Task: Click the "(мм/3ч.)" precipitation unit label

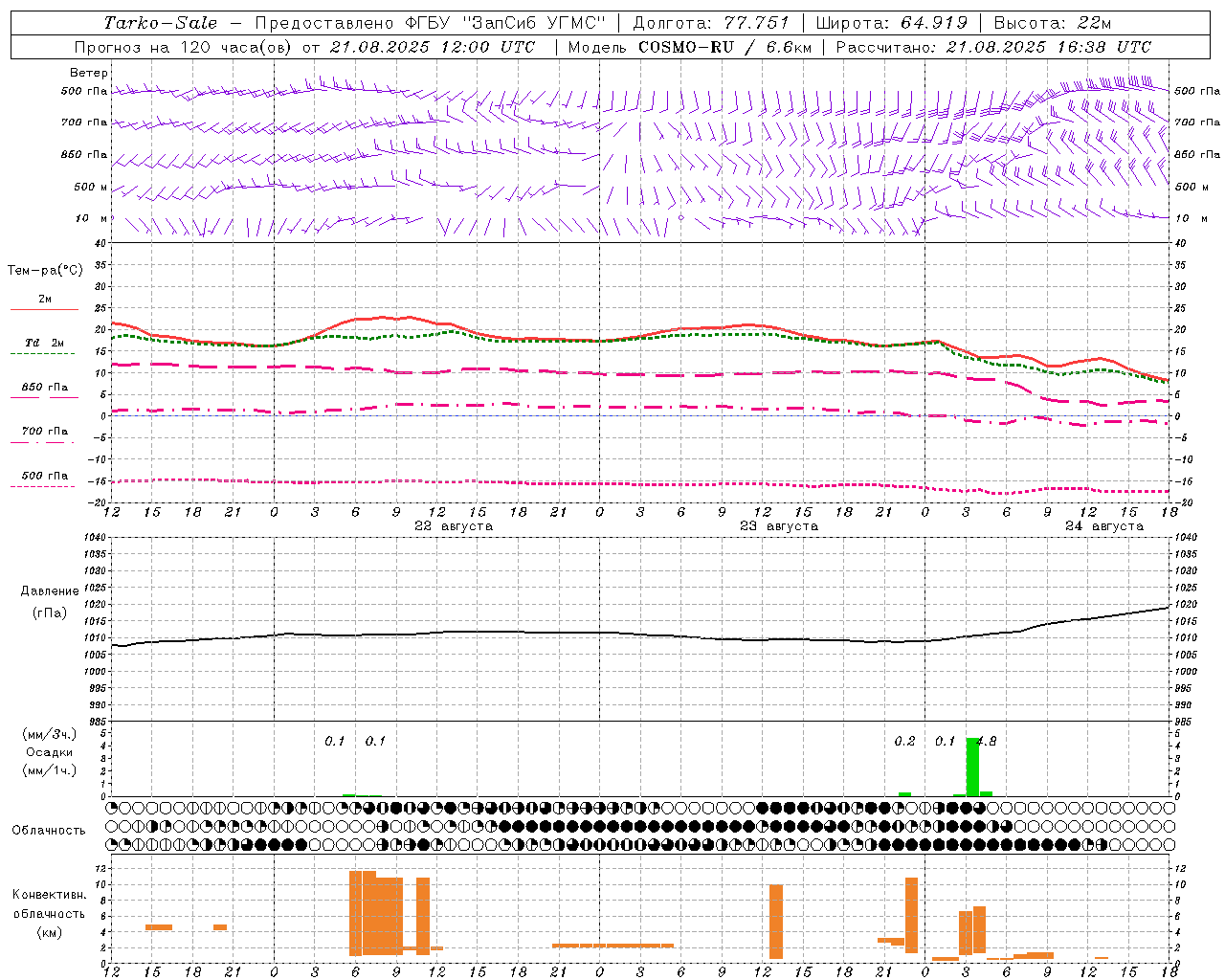Action: click(x=50, y=735)
